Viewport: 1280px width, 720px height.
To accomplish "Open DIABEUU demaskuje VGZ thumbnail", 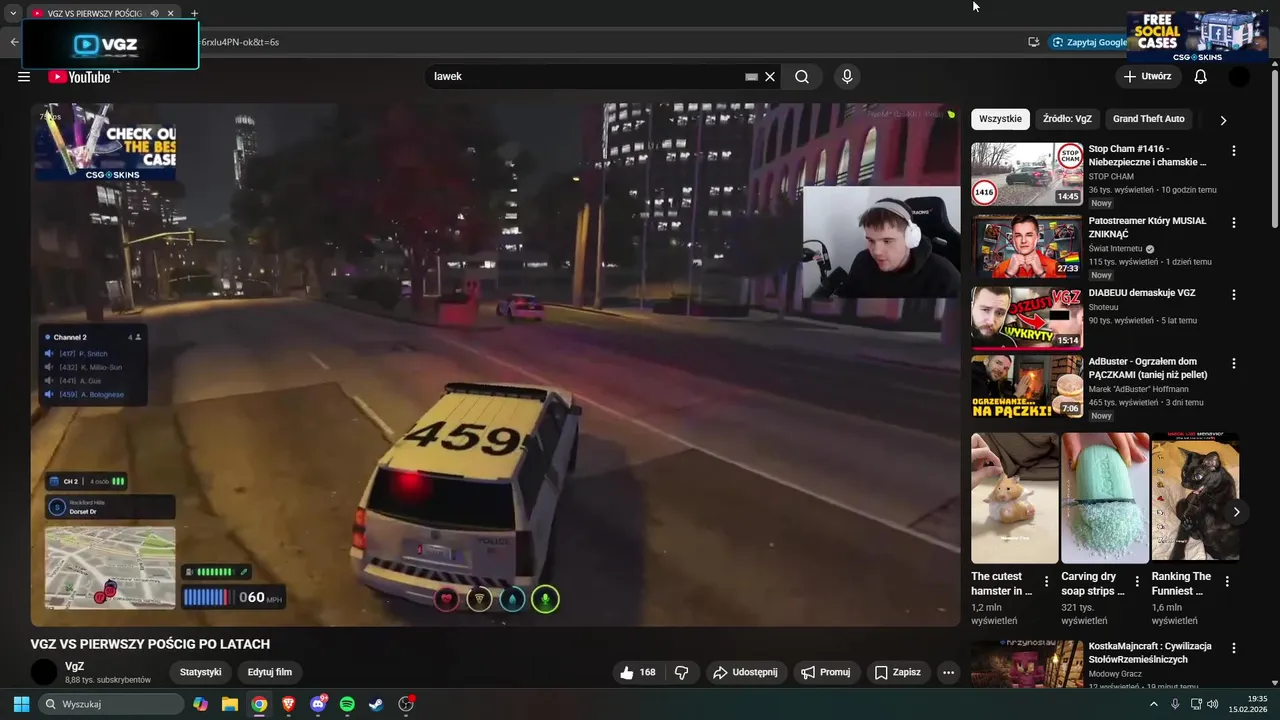I will coord(1027,318).
